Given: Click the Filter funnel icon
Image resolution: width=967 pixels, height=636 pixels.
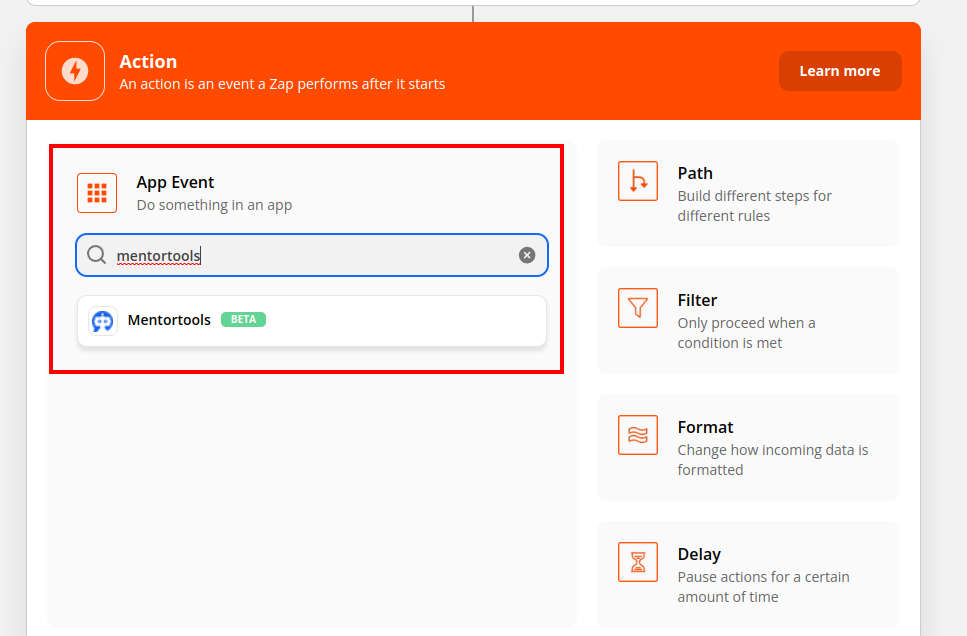Looking at the screenshot, I should pyautogui.click(x=638, y=308).
